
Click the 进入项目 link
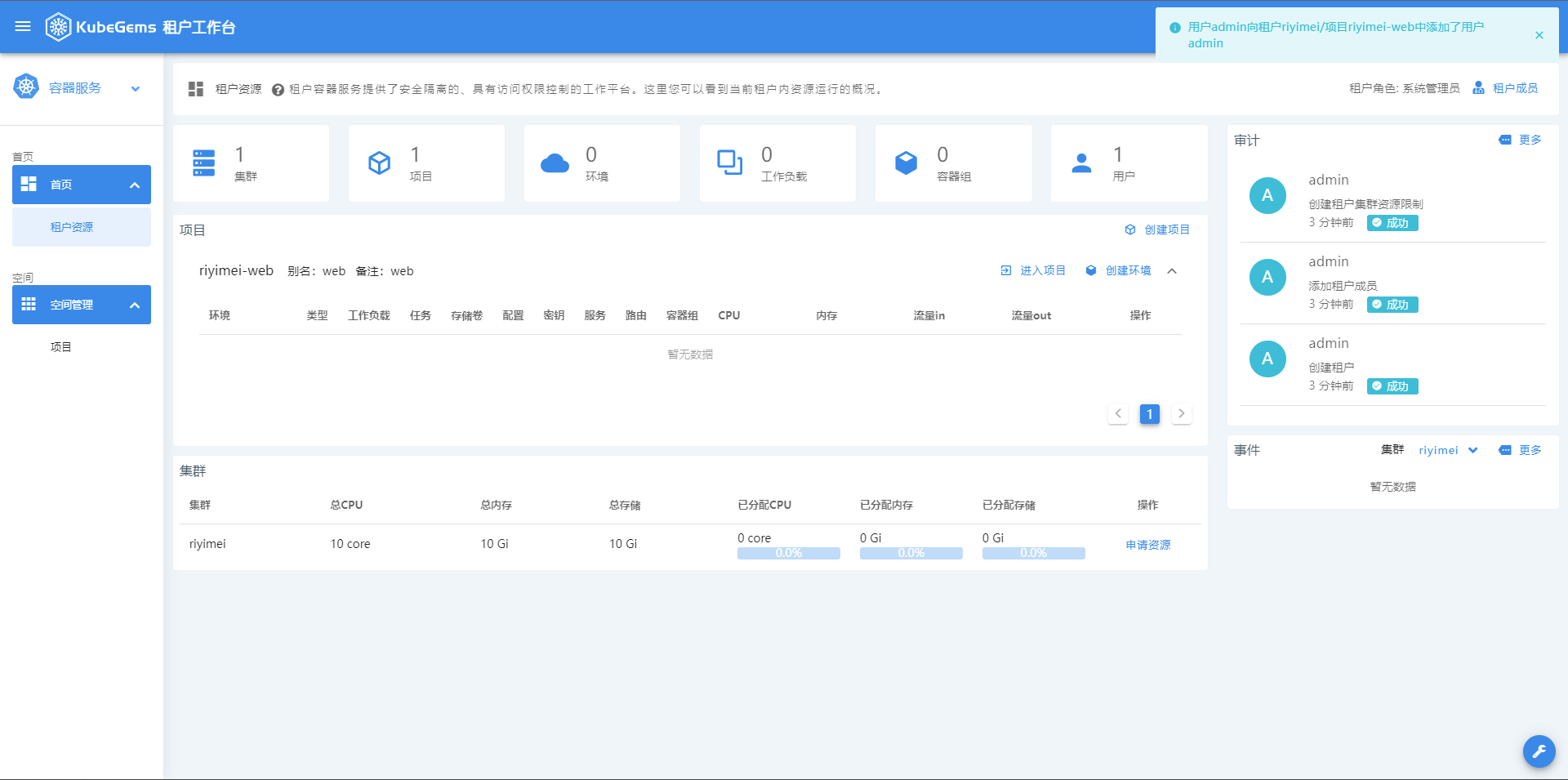(x=1042, y=270)
